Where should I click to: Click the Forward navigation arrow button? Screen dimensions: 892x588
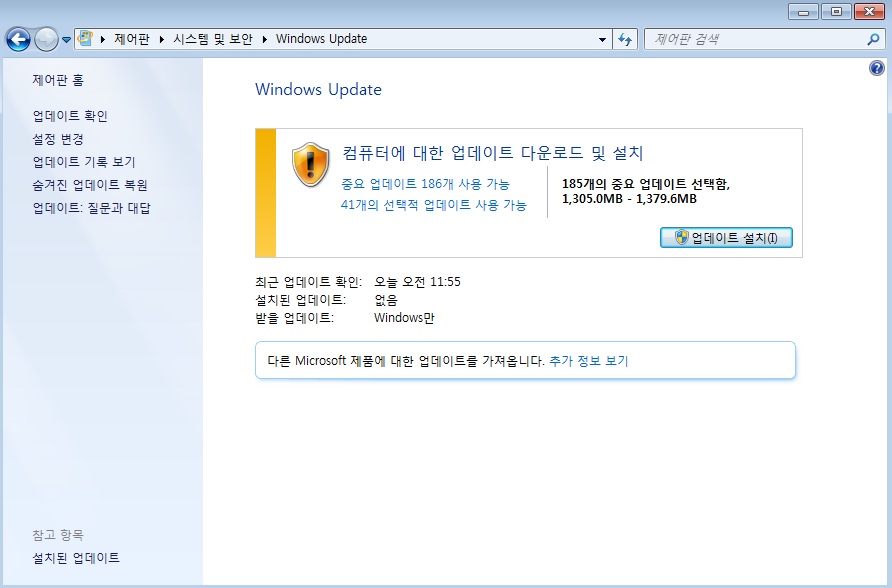(x=46, y=39)
